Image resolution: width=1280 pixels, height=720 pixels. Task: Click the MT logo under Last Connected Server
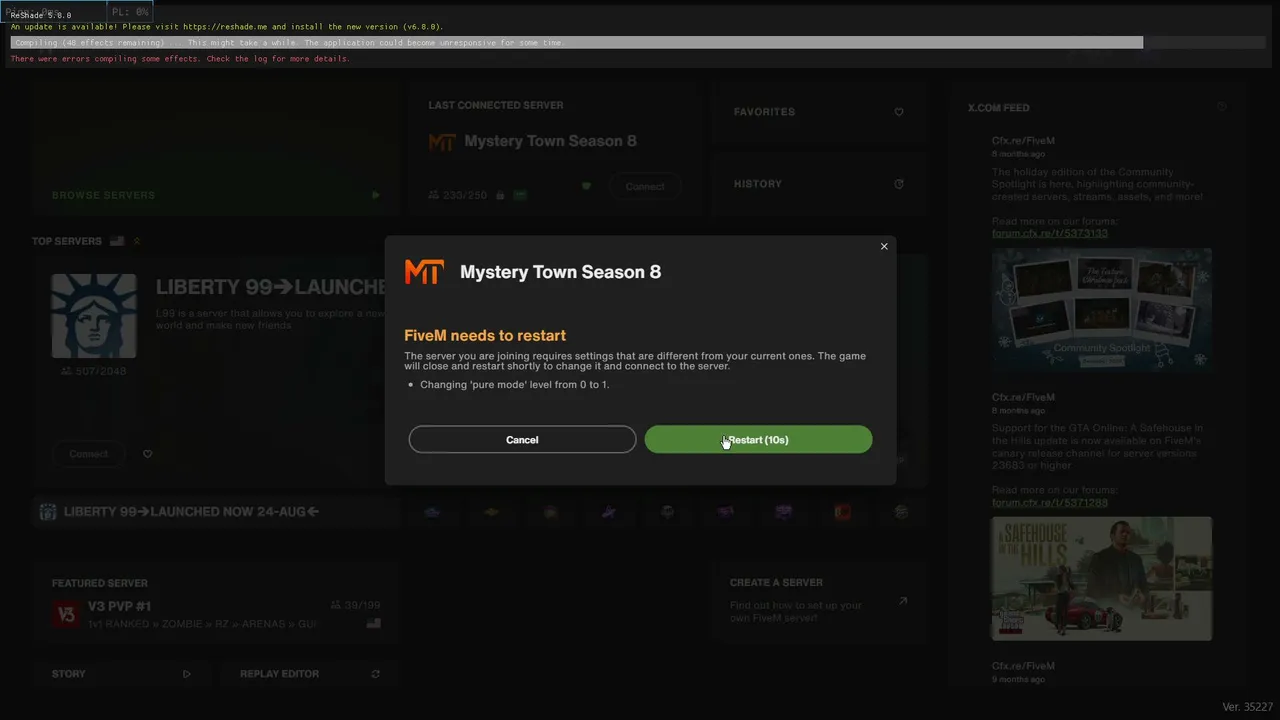(442, 142)
